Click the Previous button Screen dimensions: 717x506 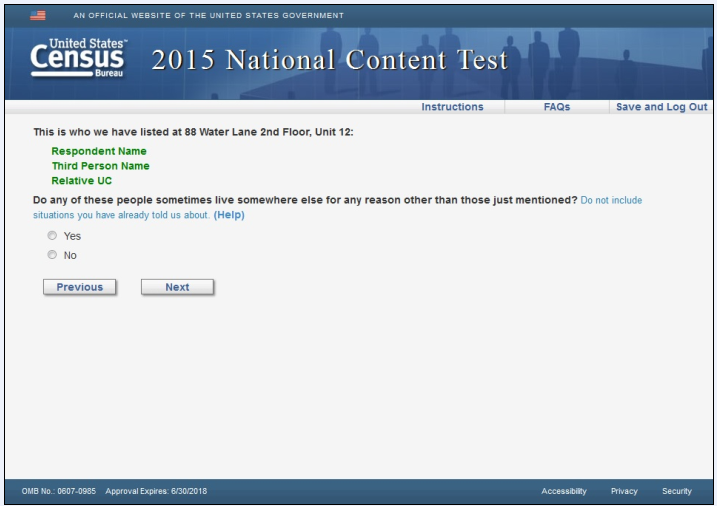tap(80, 287)
